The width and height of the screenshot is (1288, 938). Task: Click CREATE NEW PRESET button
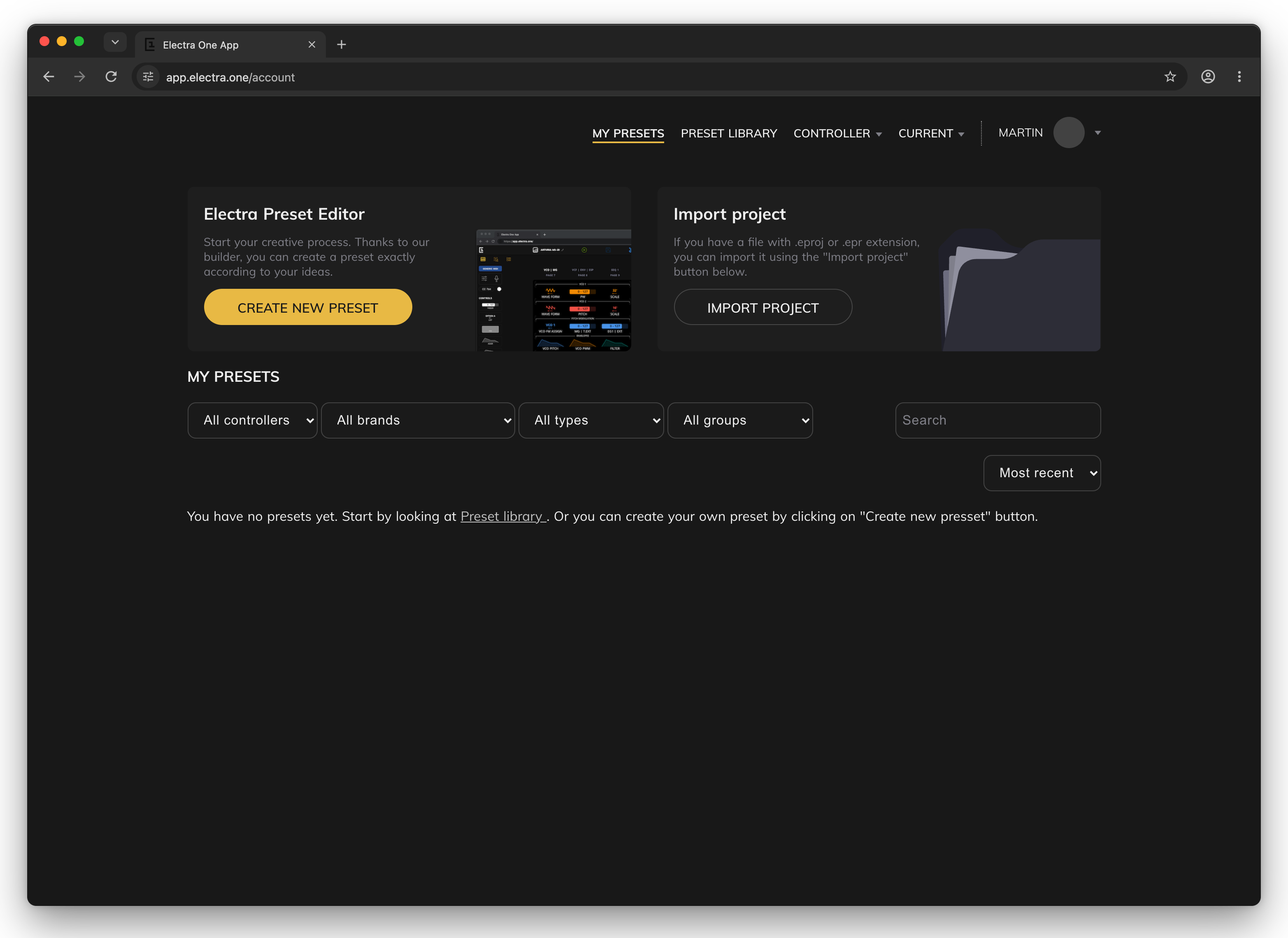tap(308, 307)
